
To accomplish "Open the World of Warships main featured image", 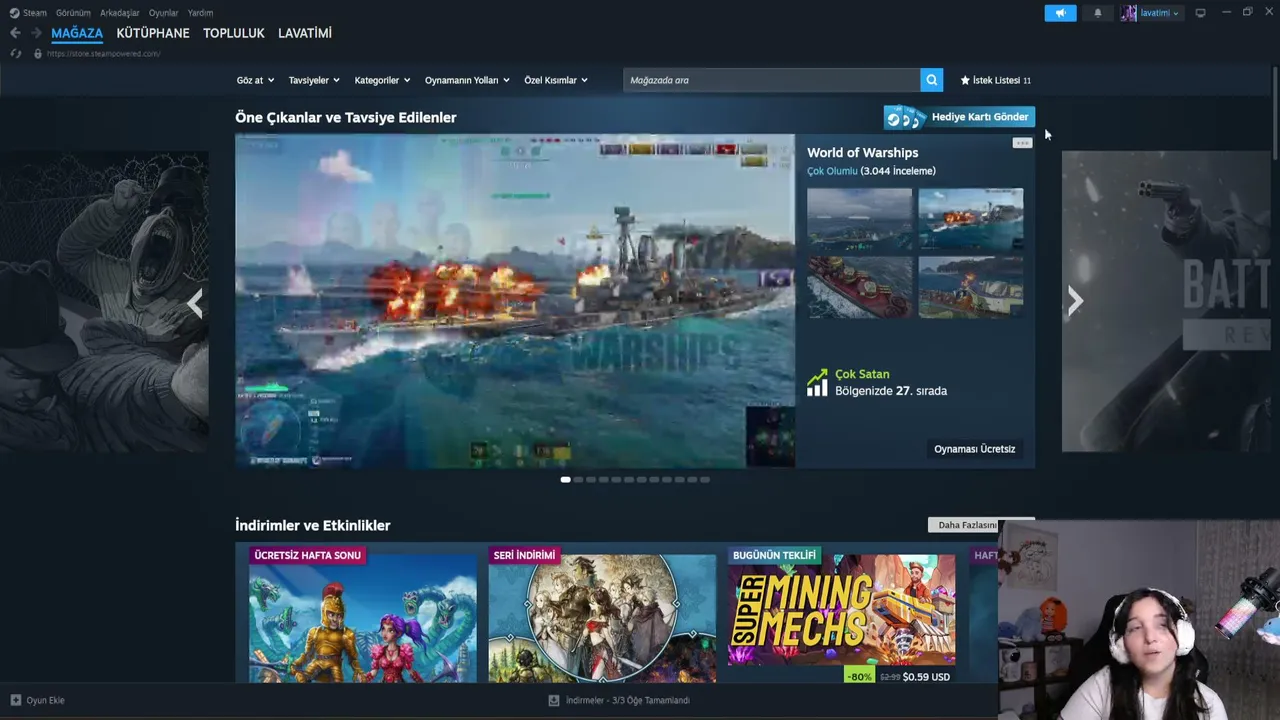I will [x=515, y=301].
